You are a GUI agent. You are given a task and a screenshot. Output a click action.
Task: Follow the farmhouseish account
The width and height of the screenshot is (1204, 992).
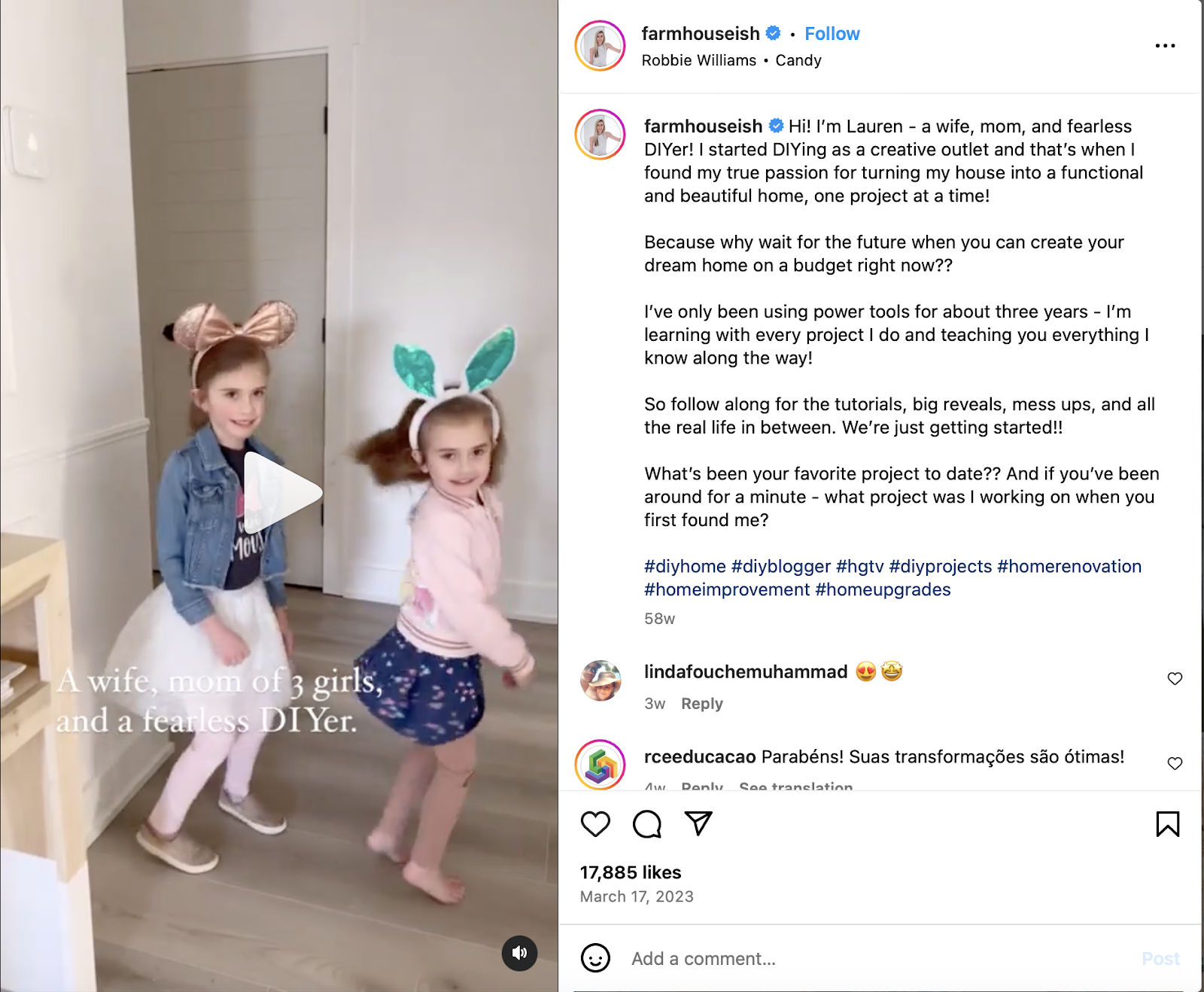(x=832, y=34)
